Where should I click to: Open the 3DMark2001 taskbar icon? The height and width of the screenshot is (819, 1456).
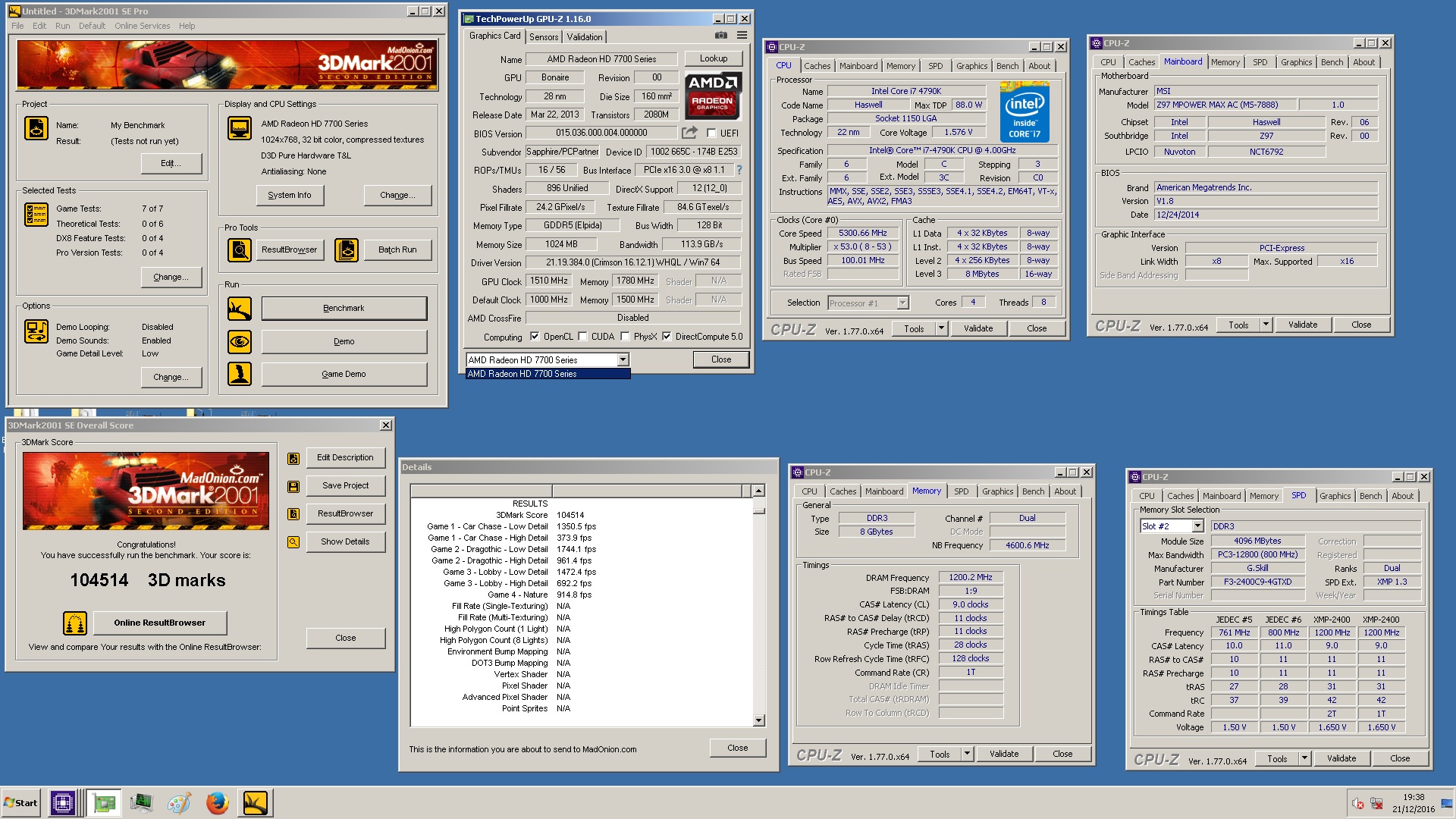click(x=256, y=803)
